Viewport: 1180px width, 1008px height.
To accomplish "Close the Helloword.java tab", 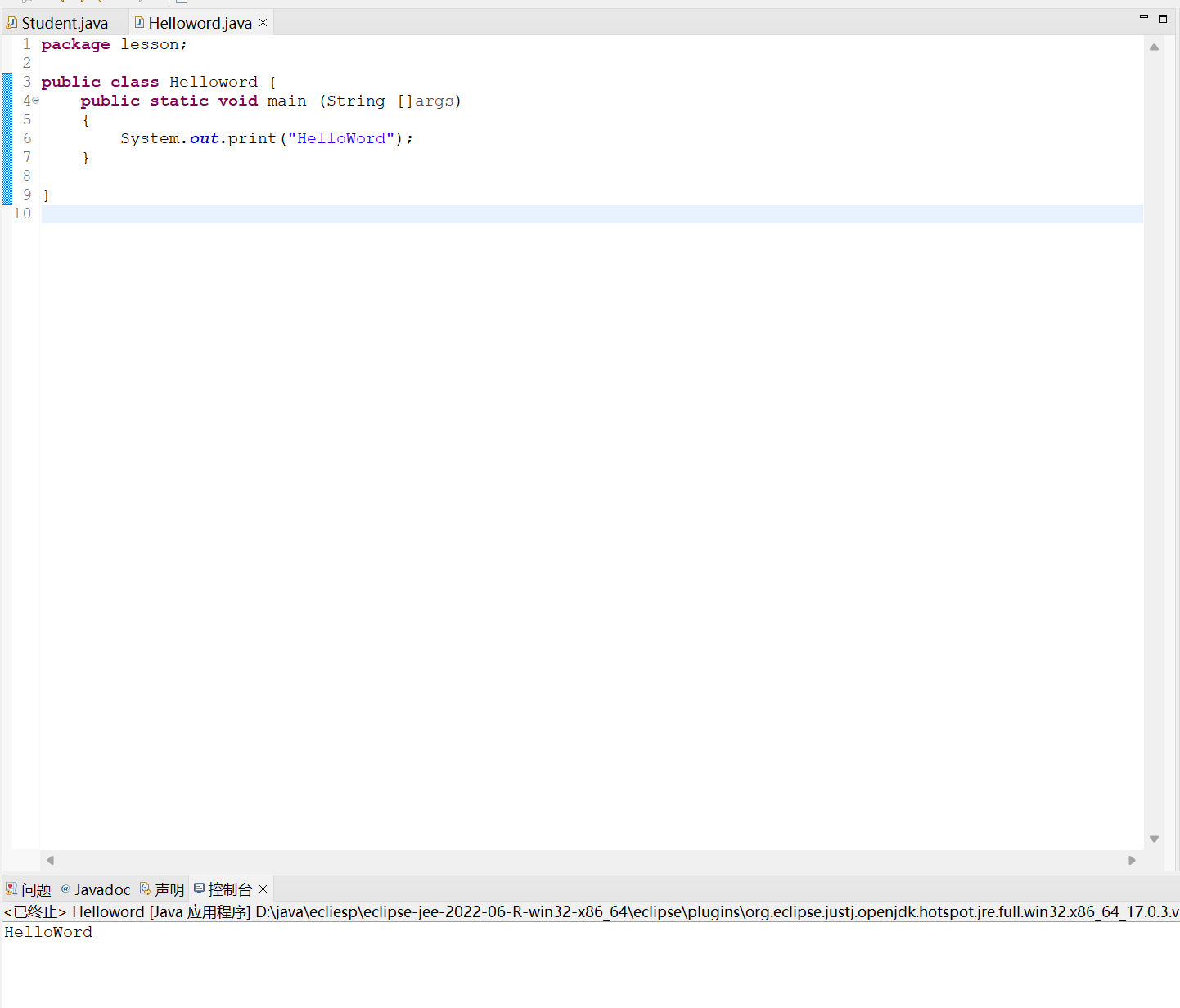I will [263, 23].
